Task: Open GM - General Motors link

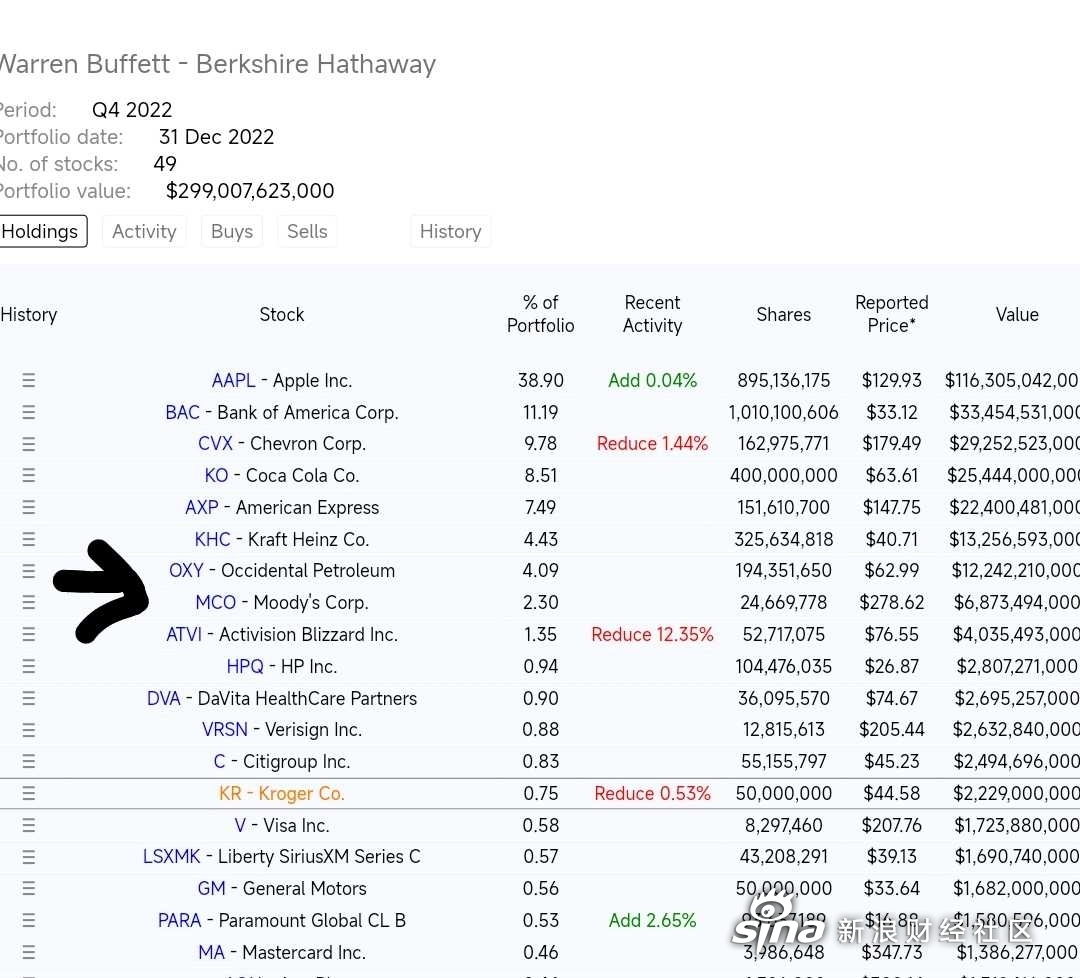Action: [x=282, y=888]
